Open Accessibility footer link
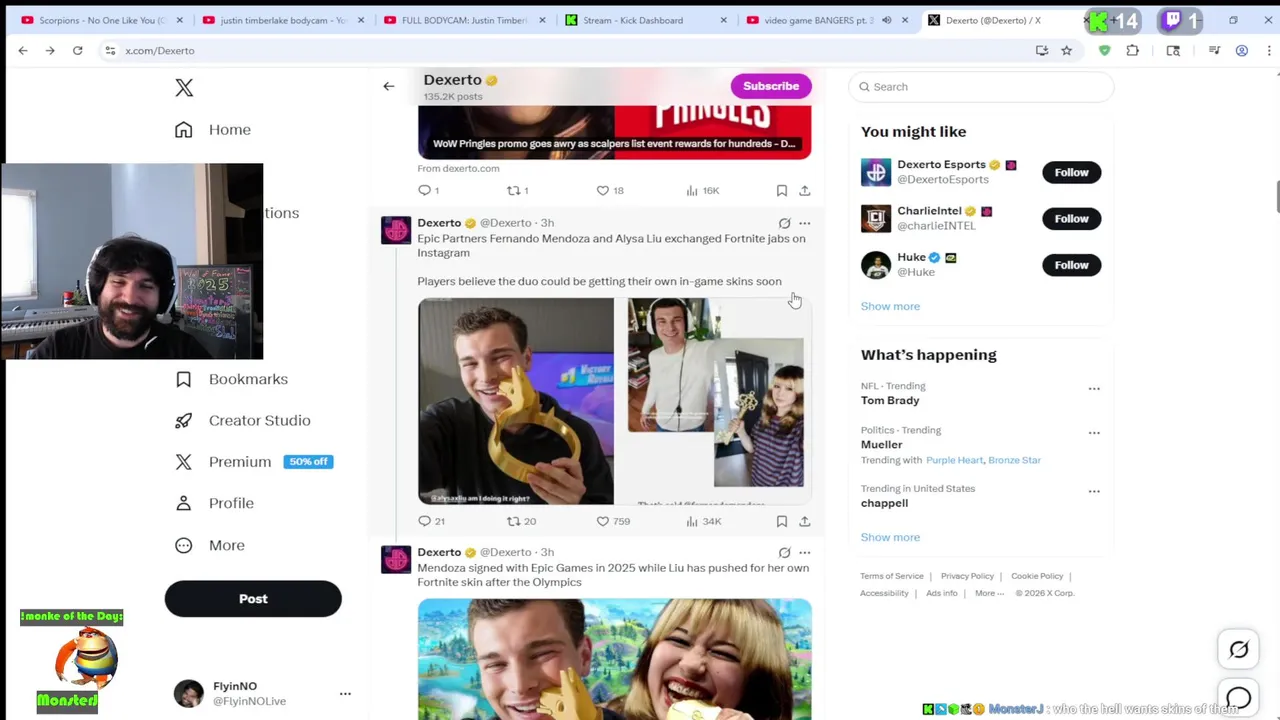1280x720 pixels. pos(884,593)
